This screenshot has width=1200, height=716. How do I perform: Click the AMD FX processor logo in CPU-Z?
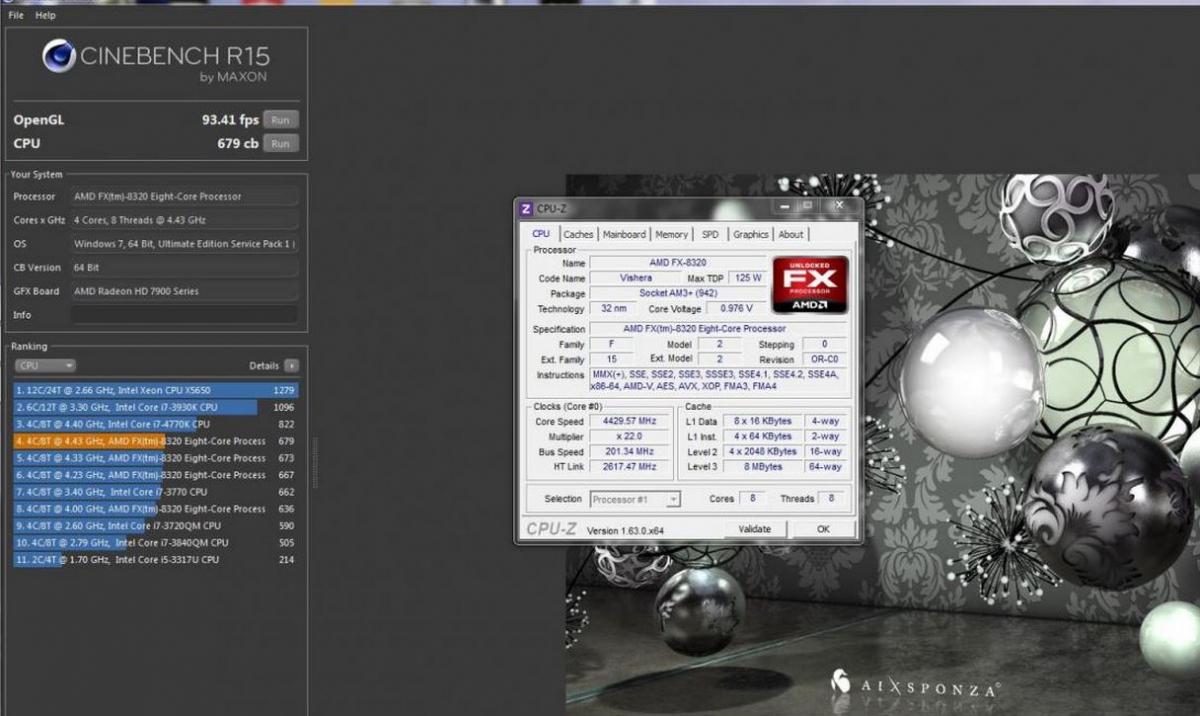(810, 285)
